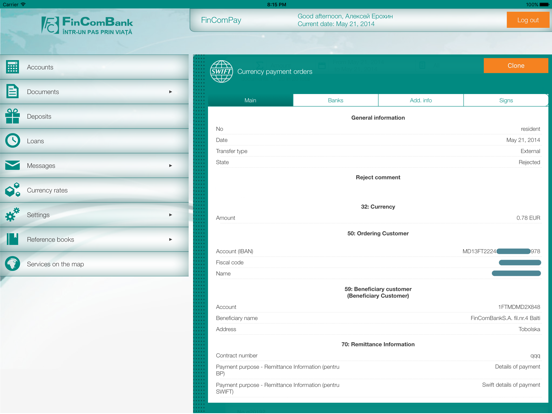This screenshot has width=552, height=414.
Task: Open the Accounts menu item
Action: 94,67
